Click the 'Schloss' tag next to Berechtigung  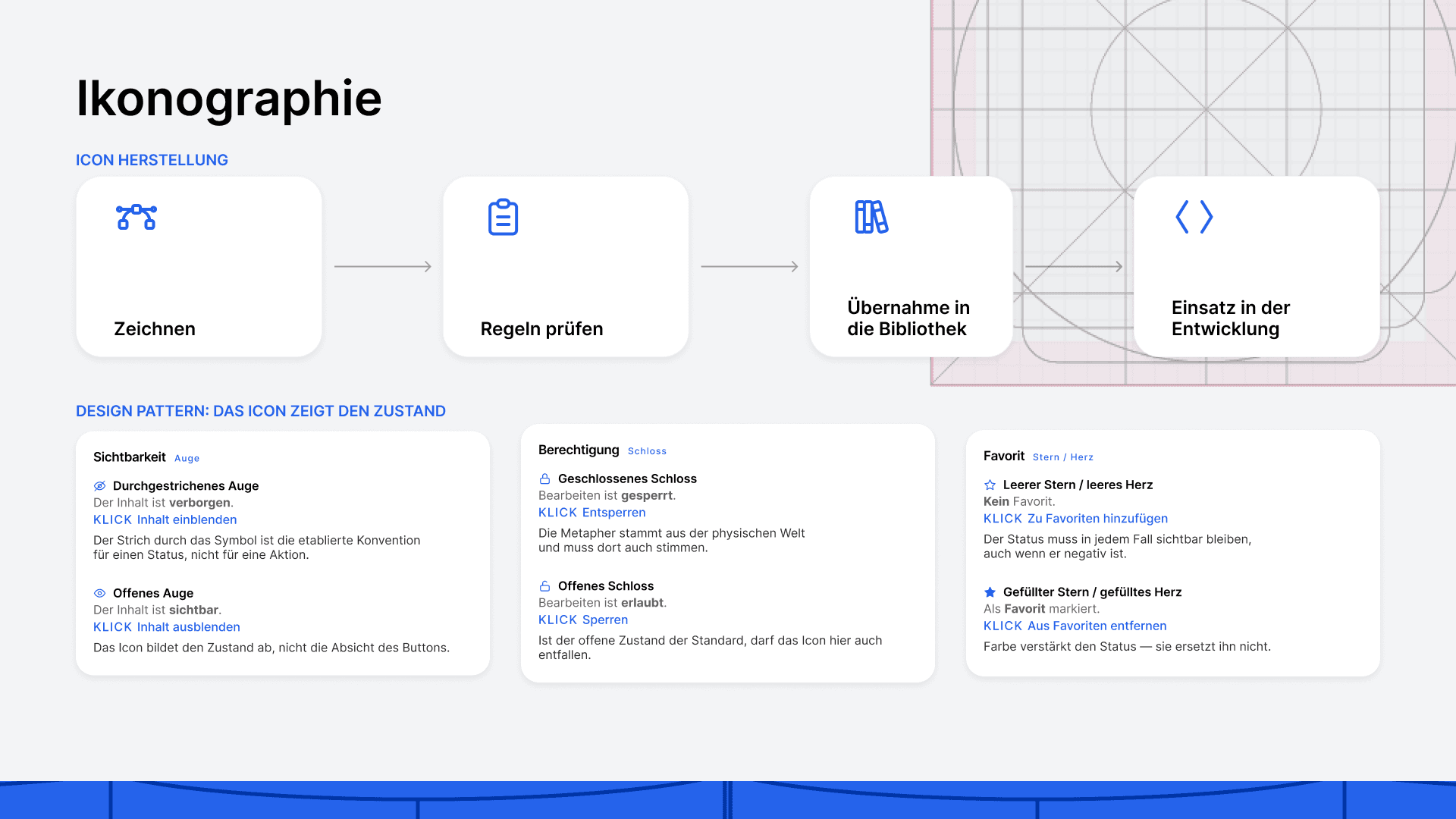[648, 451]
